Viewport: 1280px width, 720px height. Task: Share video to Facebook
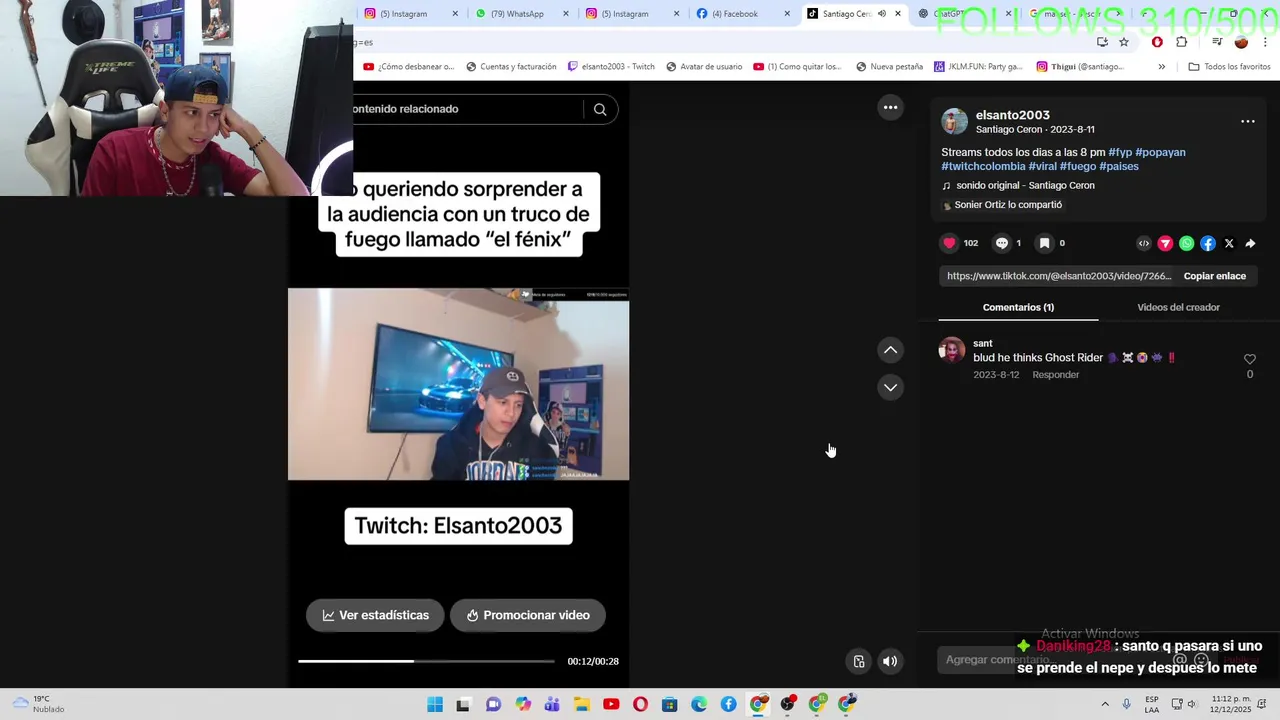pyautogui.click(x=1208, y=243)
